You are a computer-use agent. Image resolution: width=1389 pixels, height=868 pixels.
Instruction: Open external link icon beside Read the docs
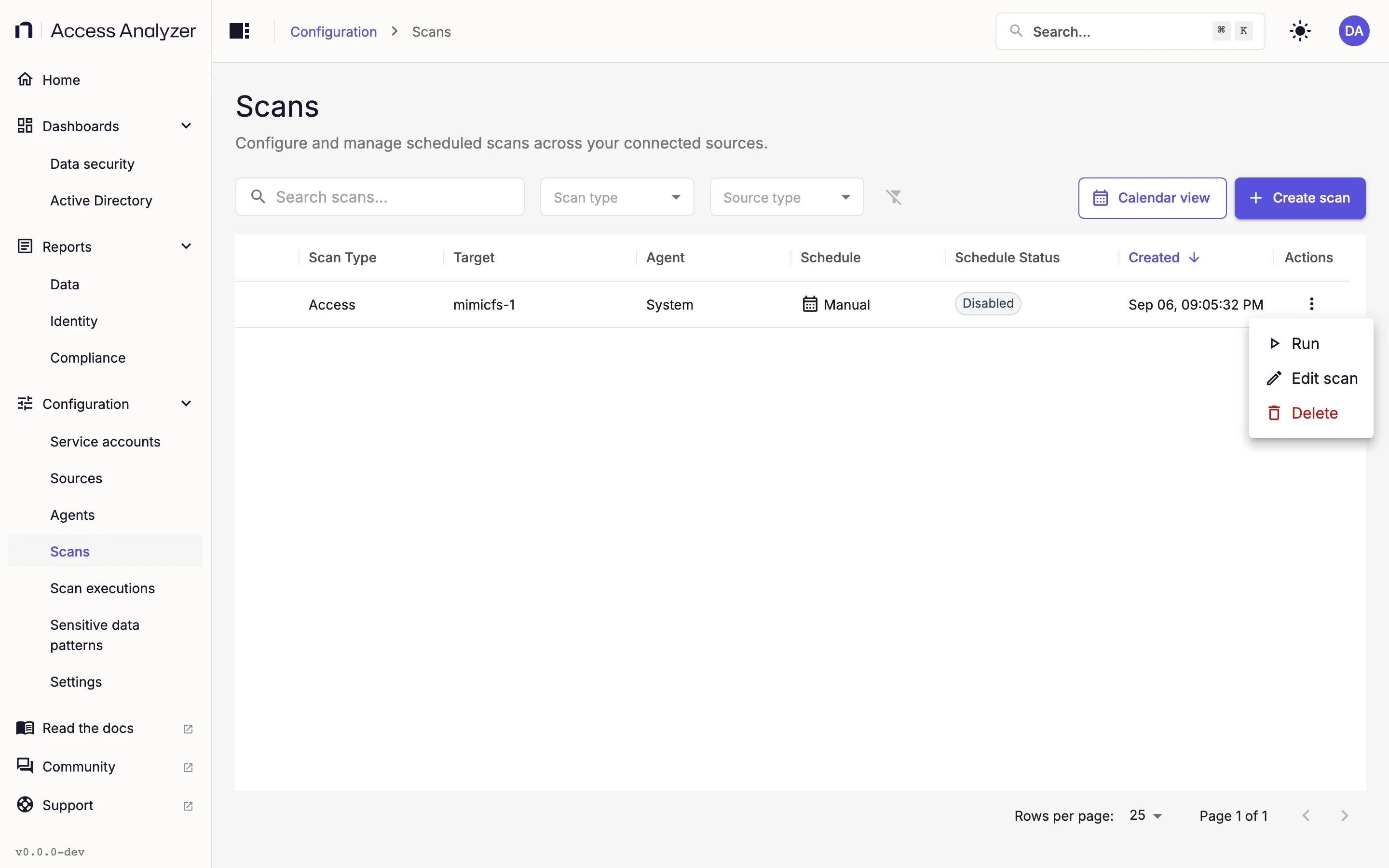coord(188,729)
